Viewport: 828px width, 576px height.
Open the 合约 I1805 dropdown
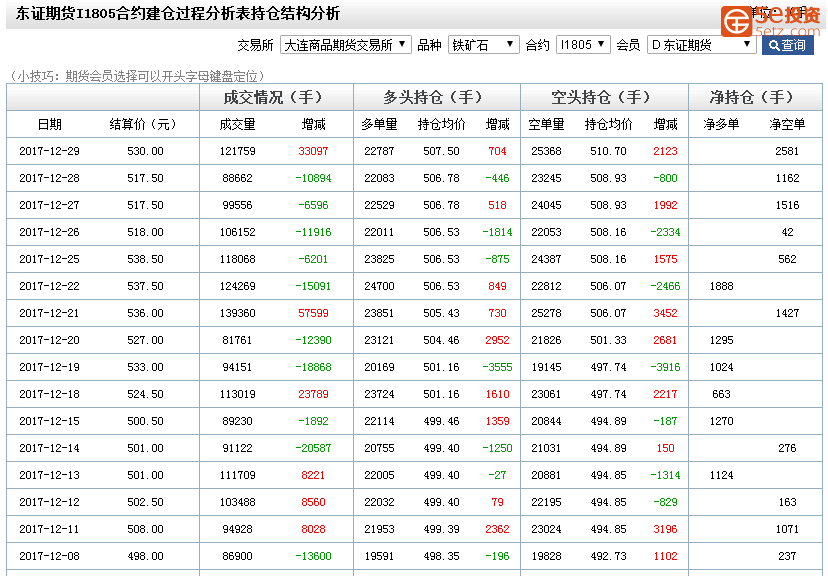(584, 45)
